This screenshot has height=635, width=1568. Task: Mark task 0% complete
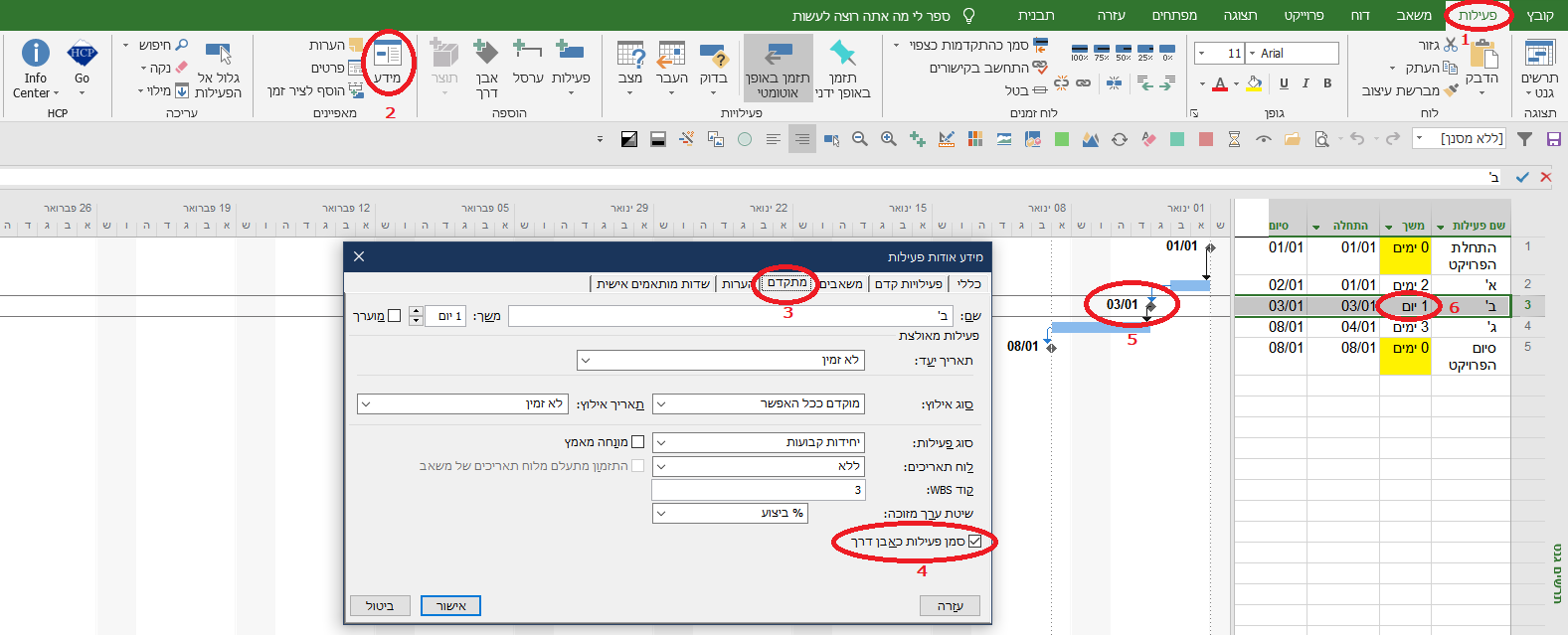pos(1167,53)
